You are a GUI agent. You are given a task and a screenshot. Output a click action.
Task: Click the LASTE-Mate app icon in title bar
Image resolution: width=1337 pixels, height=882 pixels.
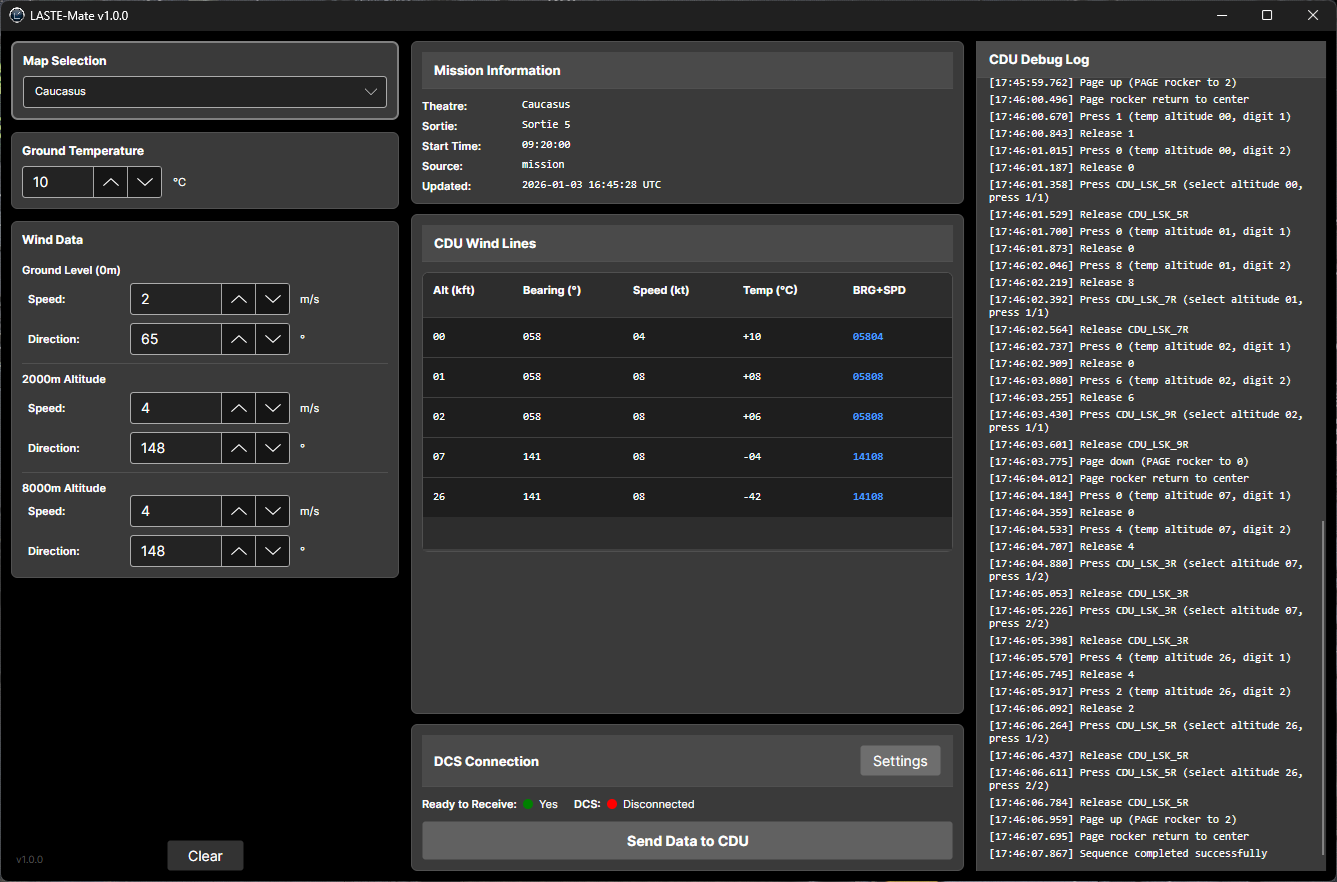[x=16, y=15]
